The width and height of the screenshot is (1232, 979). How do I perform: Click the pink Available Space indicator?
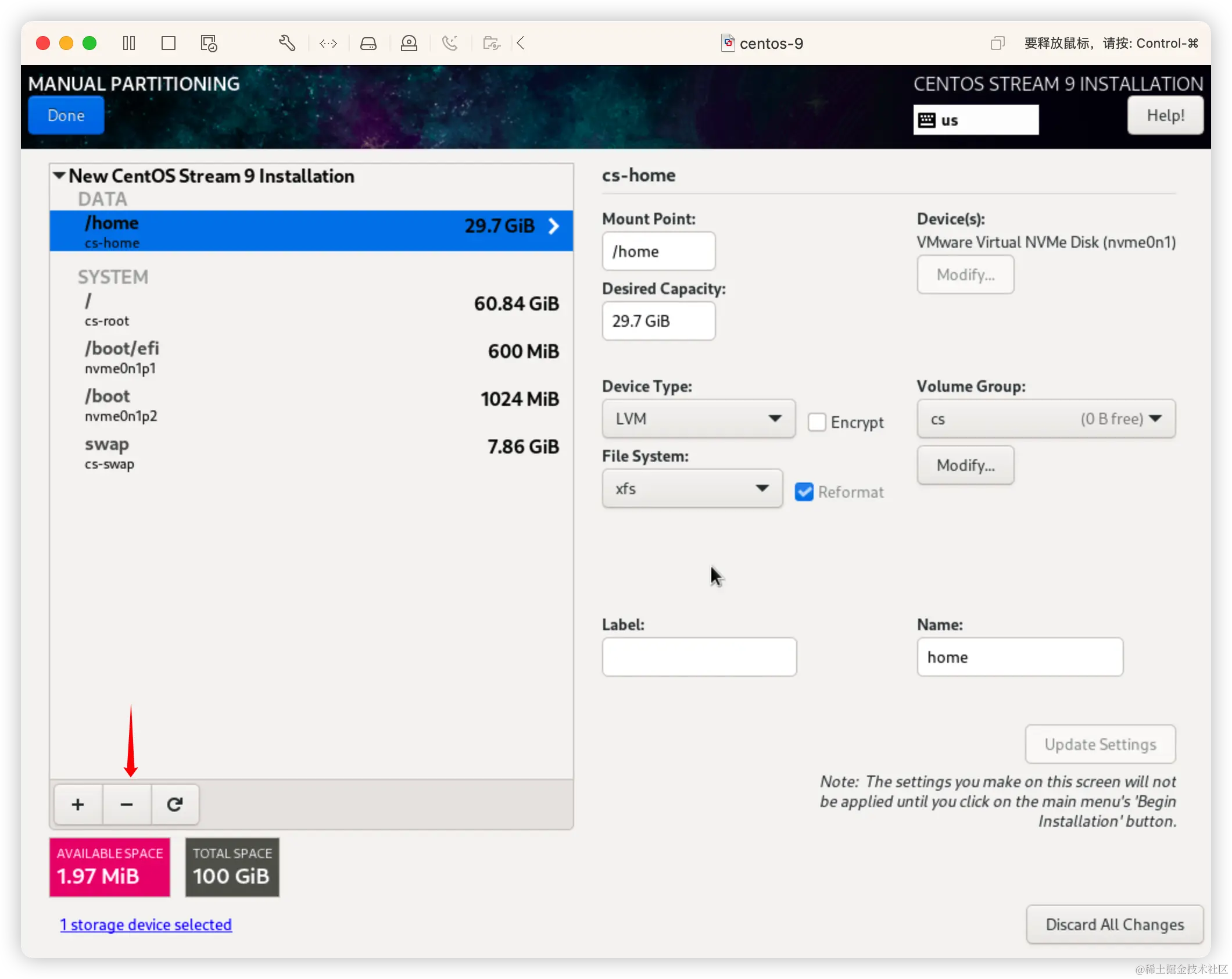point(109,867)
